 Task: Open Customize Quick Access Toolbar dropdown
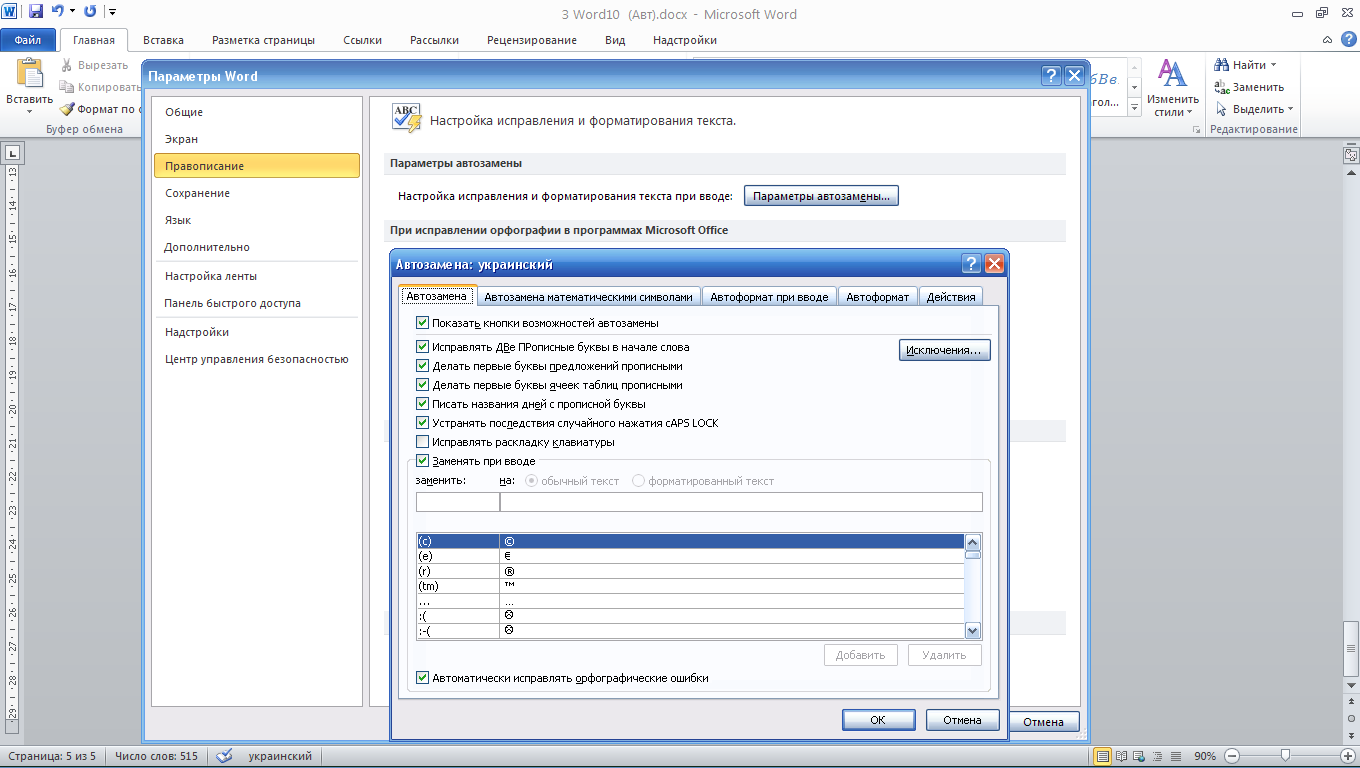click(x=111, y=12)
